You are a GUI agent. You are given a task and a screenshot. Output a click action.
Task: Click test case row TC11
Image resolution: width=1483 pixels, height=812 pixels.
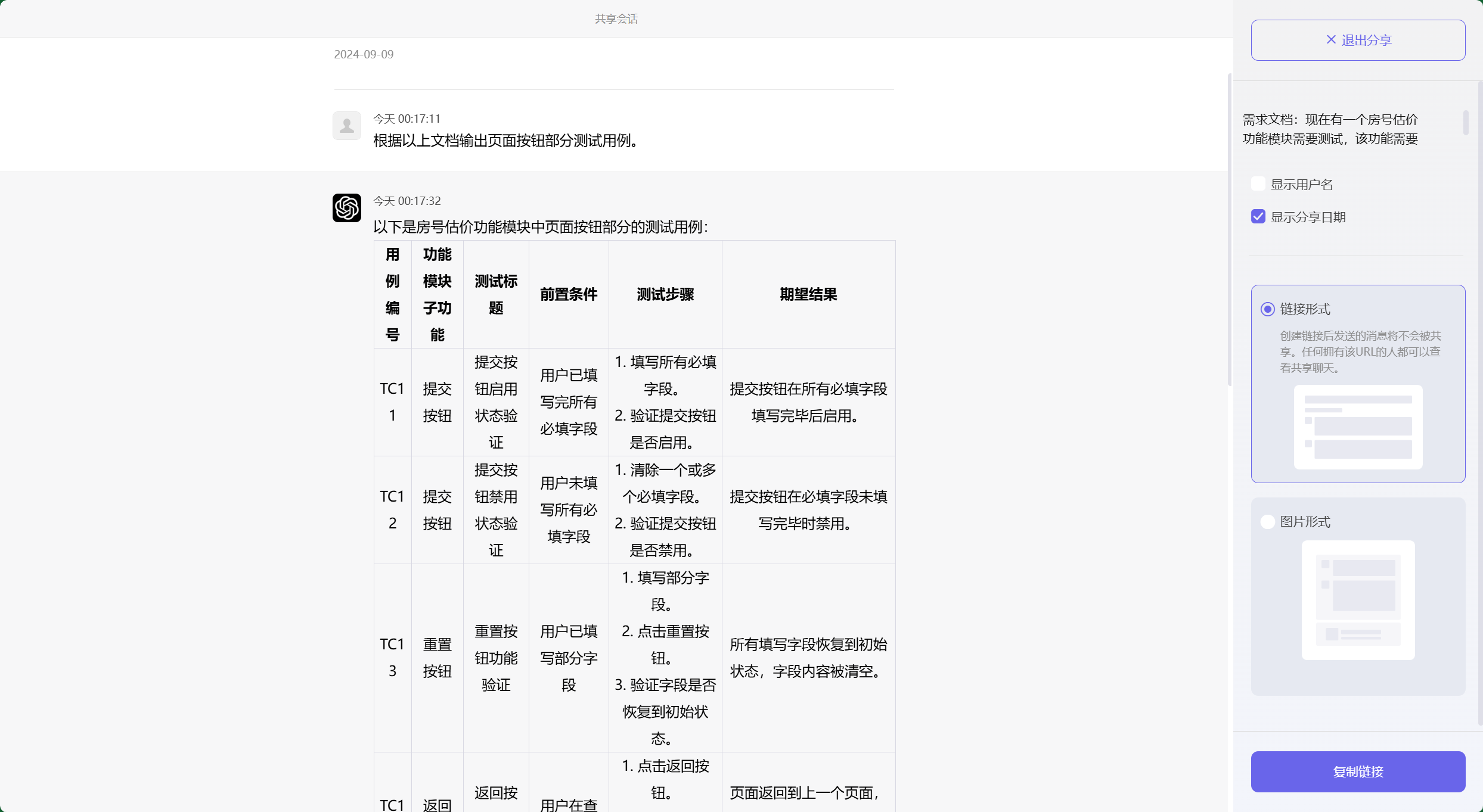click(x=392, y=402)
